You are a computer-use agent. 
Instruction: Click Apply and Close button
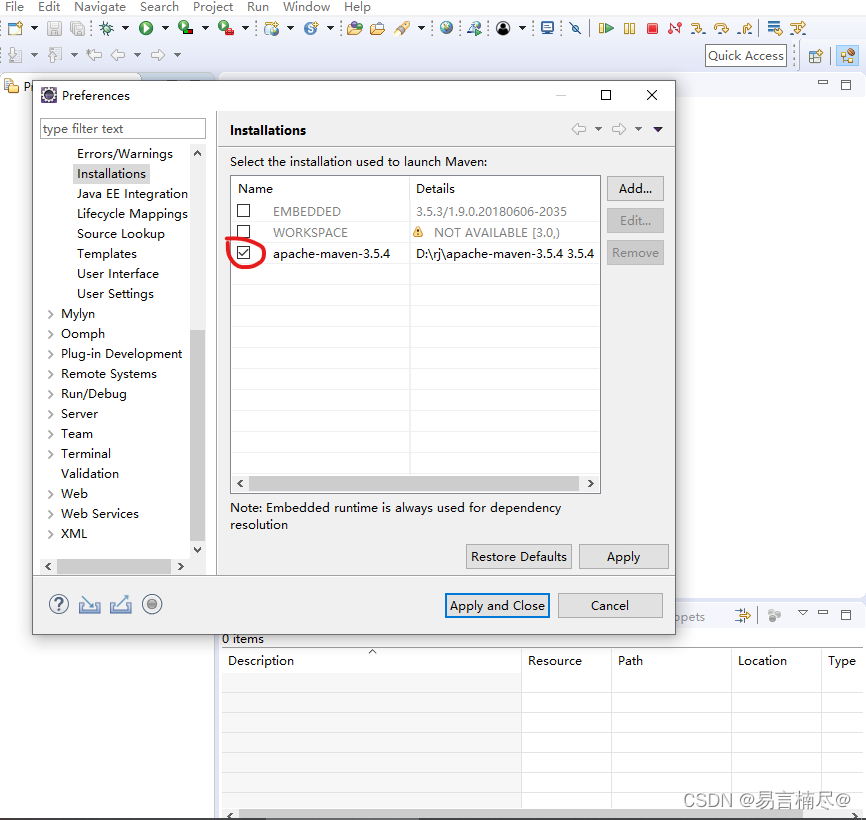point(497,606)
